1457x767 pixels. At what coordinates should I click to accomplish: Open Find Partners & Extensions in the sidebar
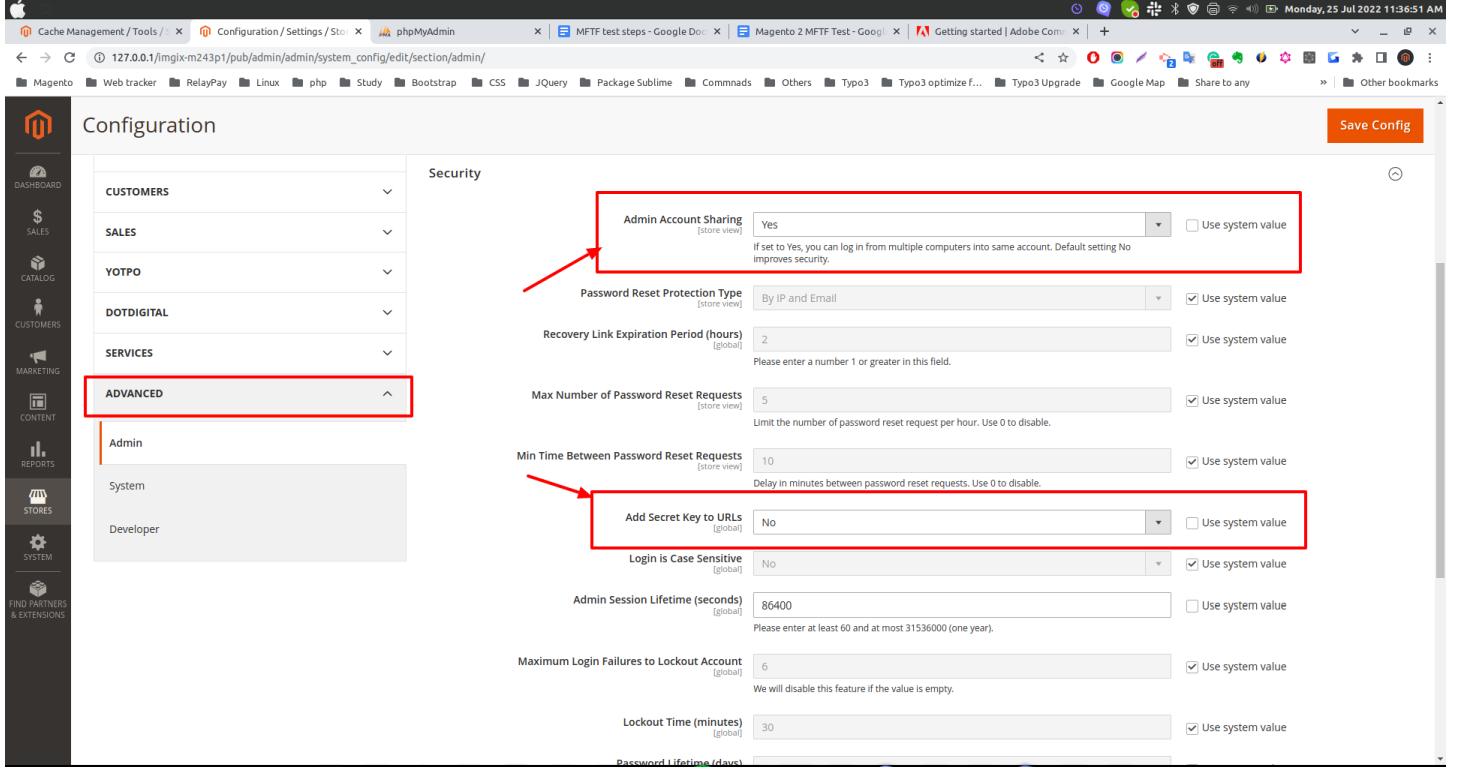37,602
